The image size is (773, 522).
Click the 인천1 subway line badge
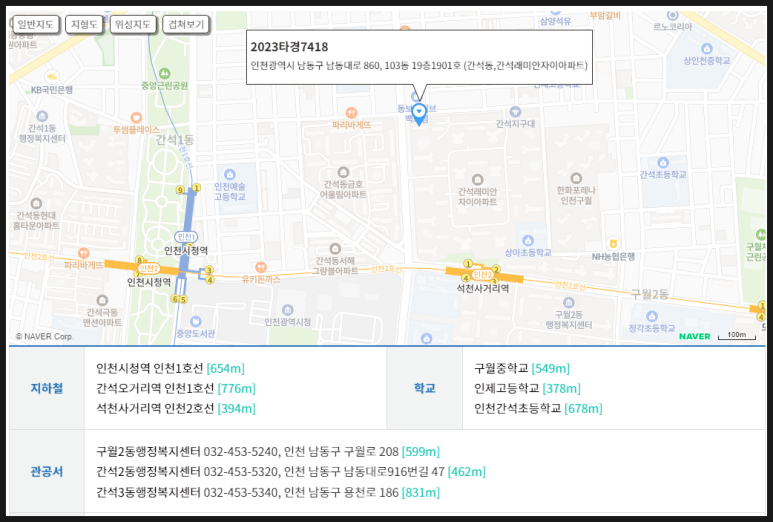pos(186,237)
